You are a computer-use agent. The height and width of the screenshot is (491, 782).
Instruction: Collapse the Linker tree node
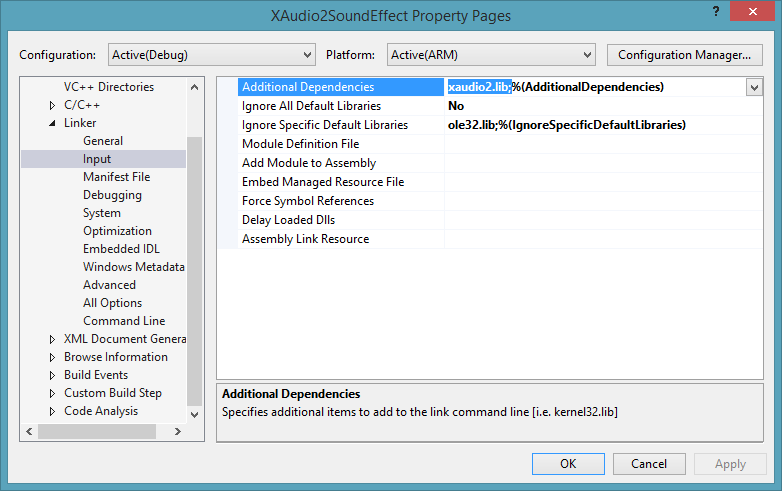point(52,123)
